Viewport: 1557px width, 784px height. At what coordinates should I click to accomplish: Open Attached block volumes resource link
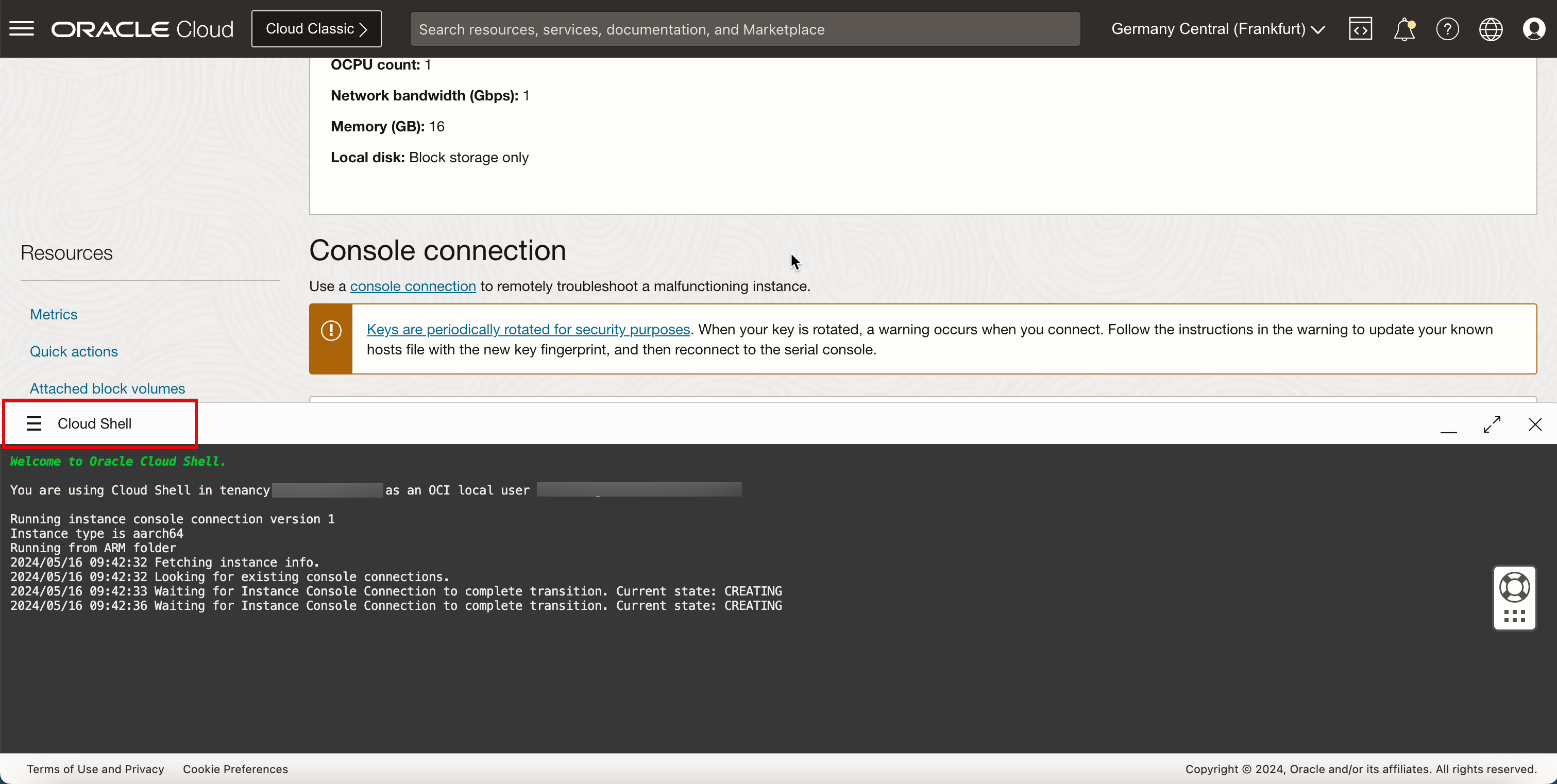point(108,388)
